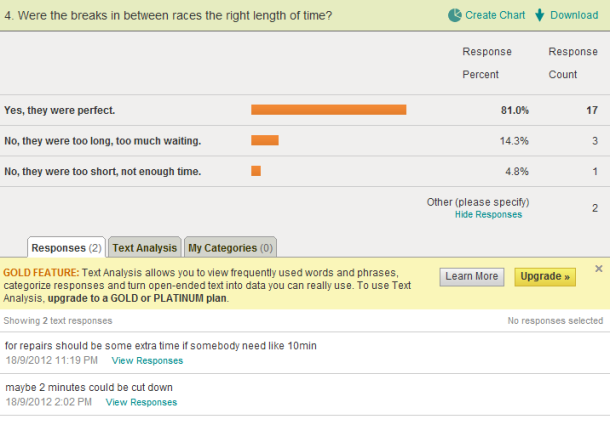Image resolution: width=610 pixels, height=425 pixels.
Task: Open the My Categories tab
Action: click(231, 248)
